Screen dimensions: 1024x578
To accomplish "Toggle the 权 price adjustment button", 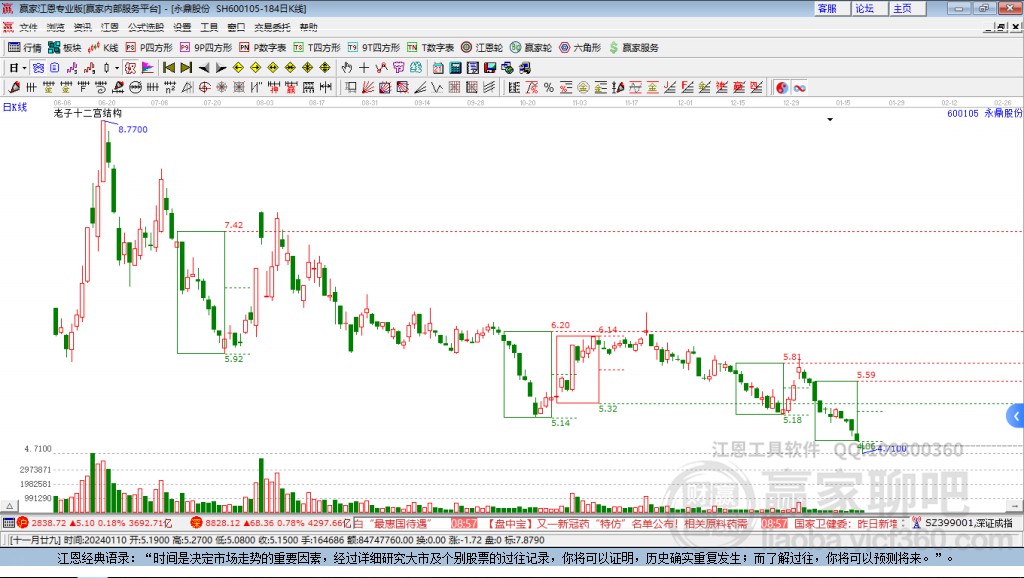I will [130, 68].
